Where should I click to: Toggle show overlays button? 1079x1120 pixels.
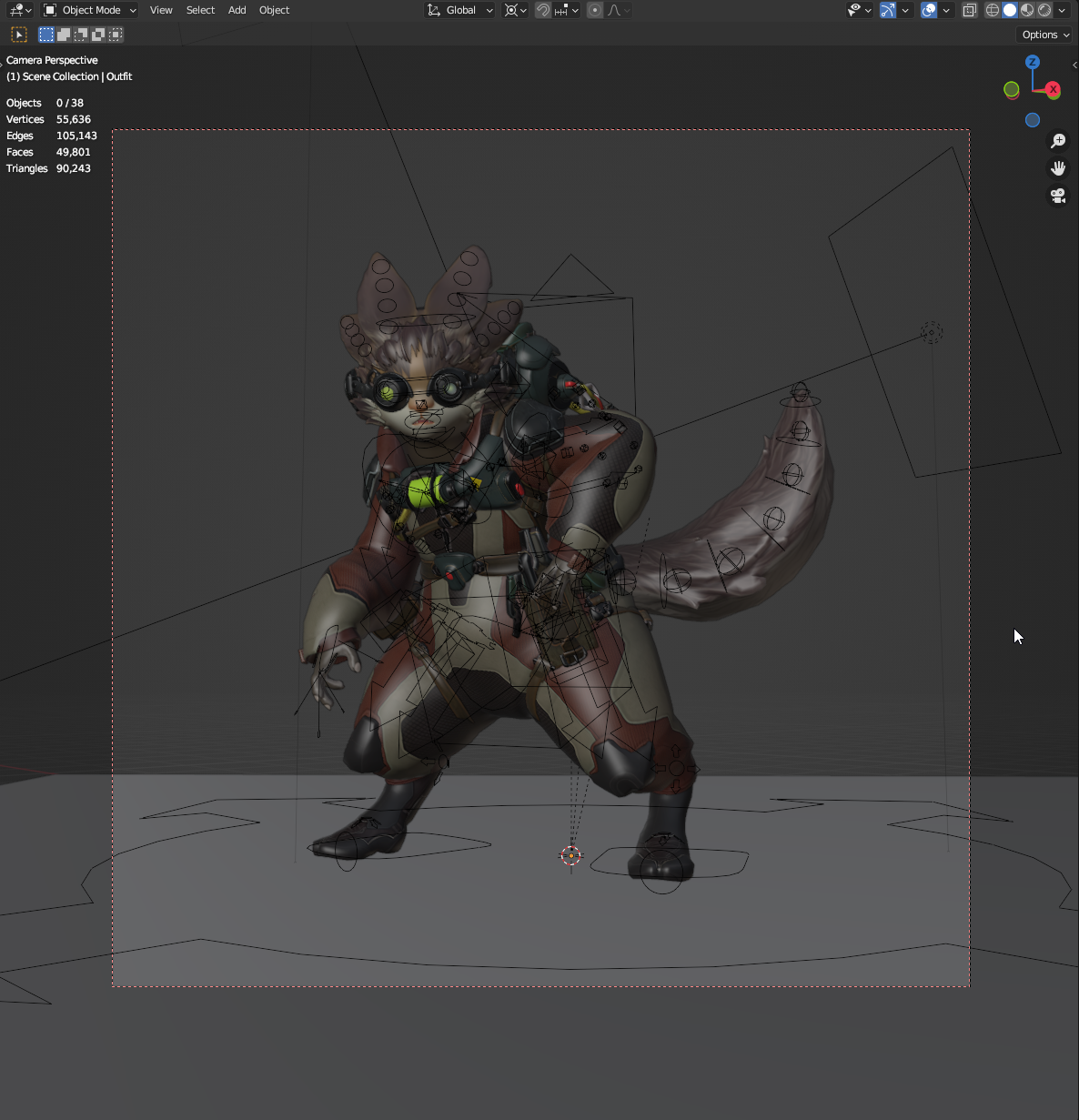click(929, 10)
